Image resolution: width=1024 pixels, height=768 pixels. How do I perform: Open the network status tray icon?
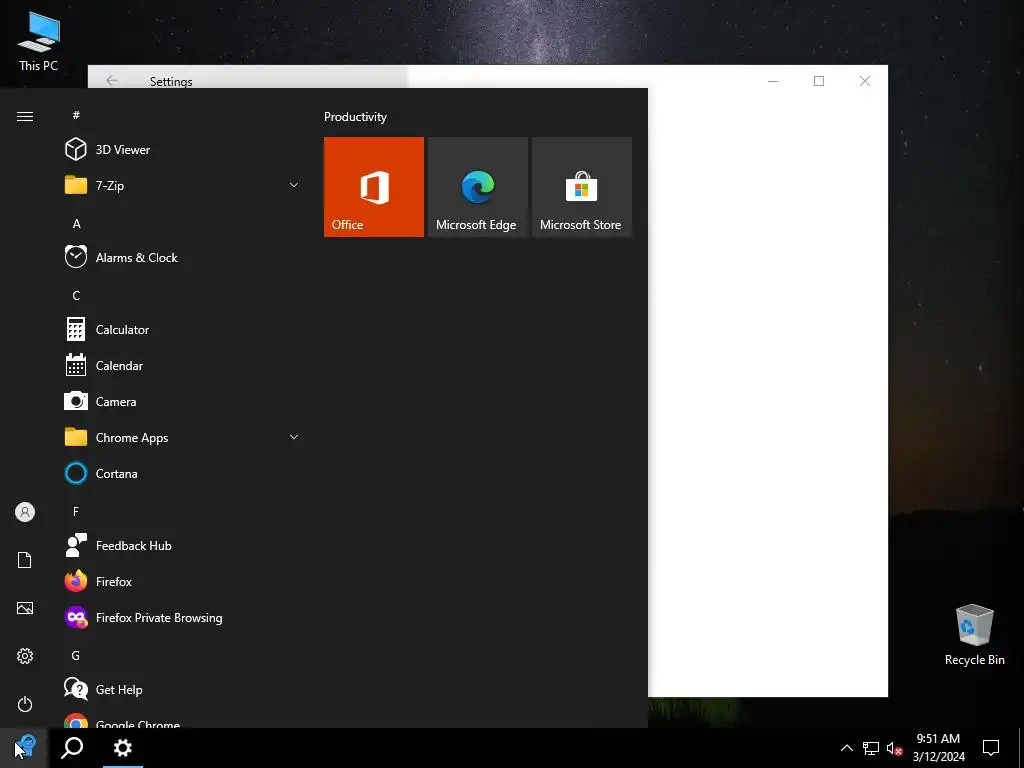(x=871, y=748)
